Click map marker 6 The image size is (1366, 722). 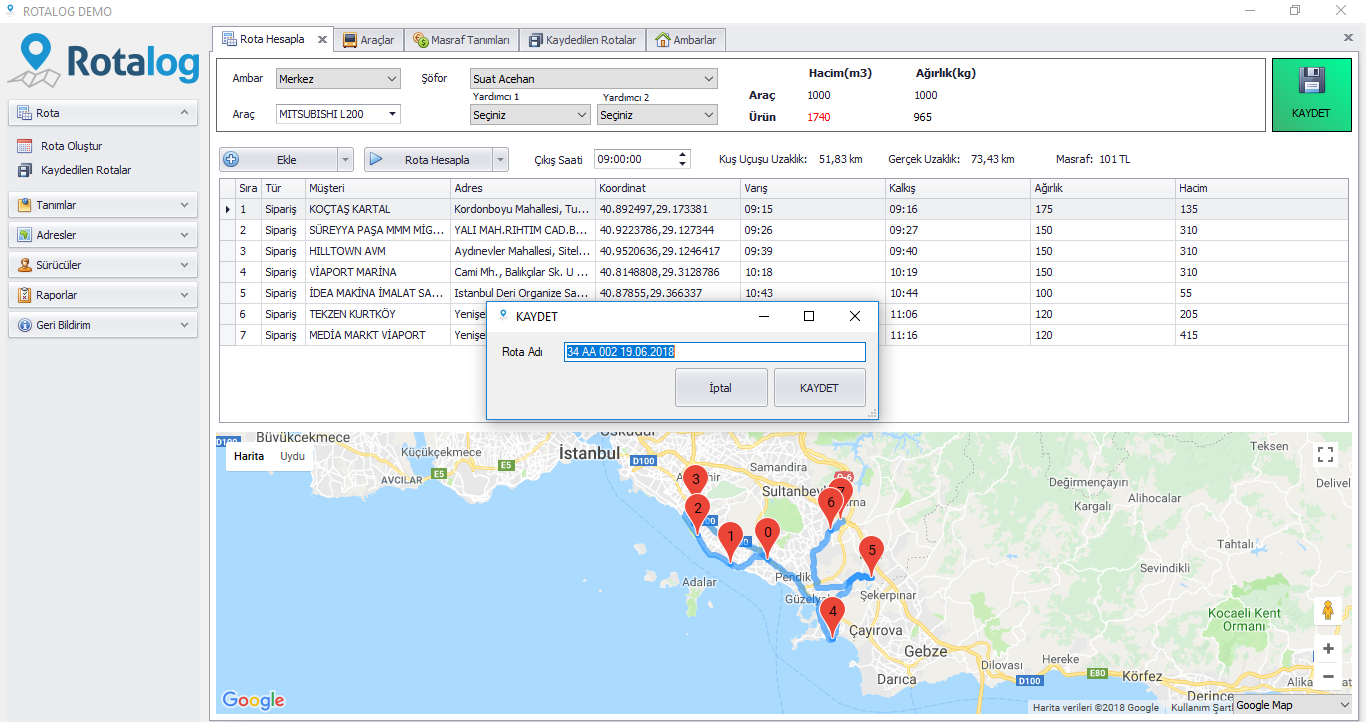click(x=829, y=507)
